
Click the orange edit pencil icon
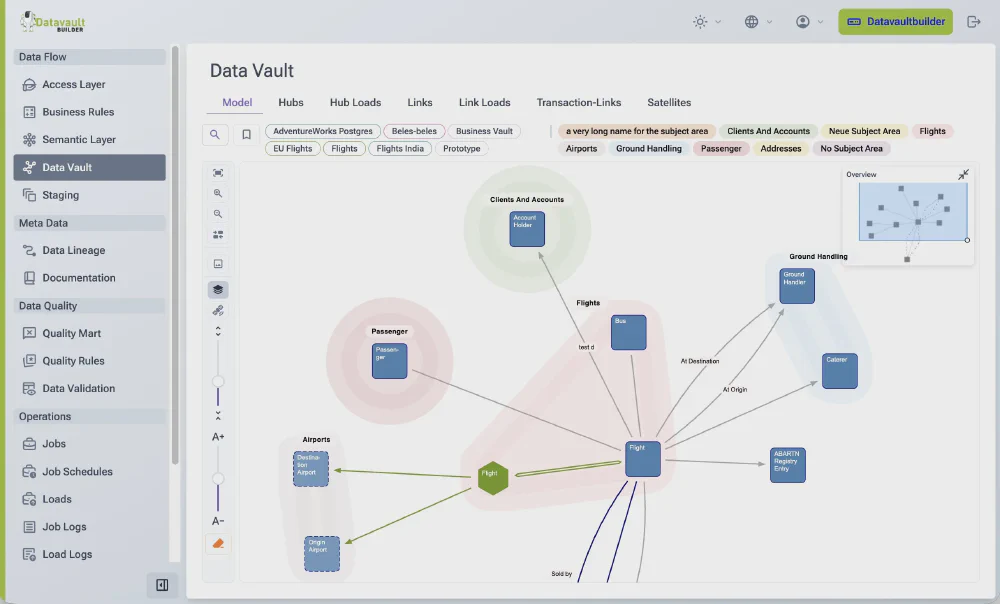[x=218, y=543]
